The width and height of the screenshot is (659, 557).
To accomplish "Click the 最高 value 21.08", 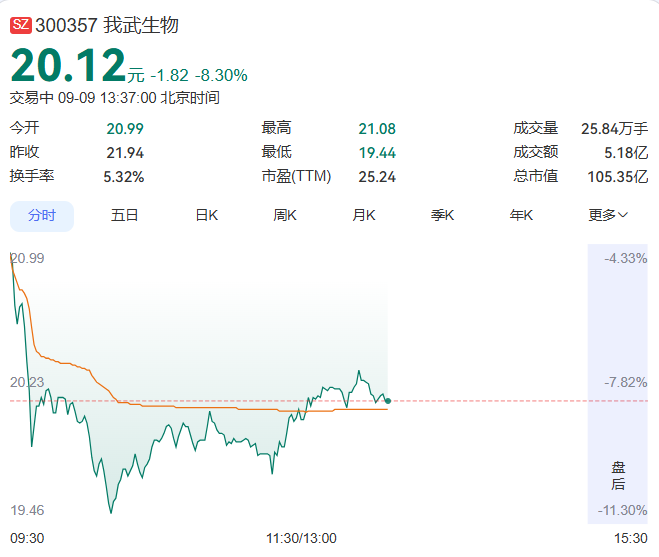I will (x=377, y=129).
